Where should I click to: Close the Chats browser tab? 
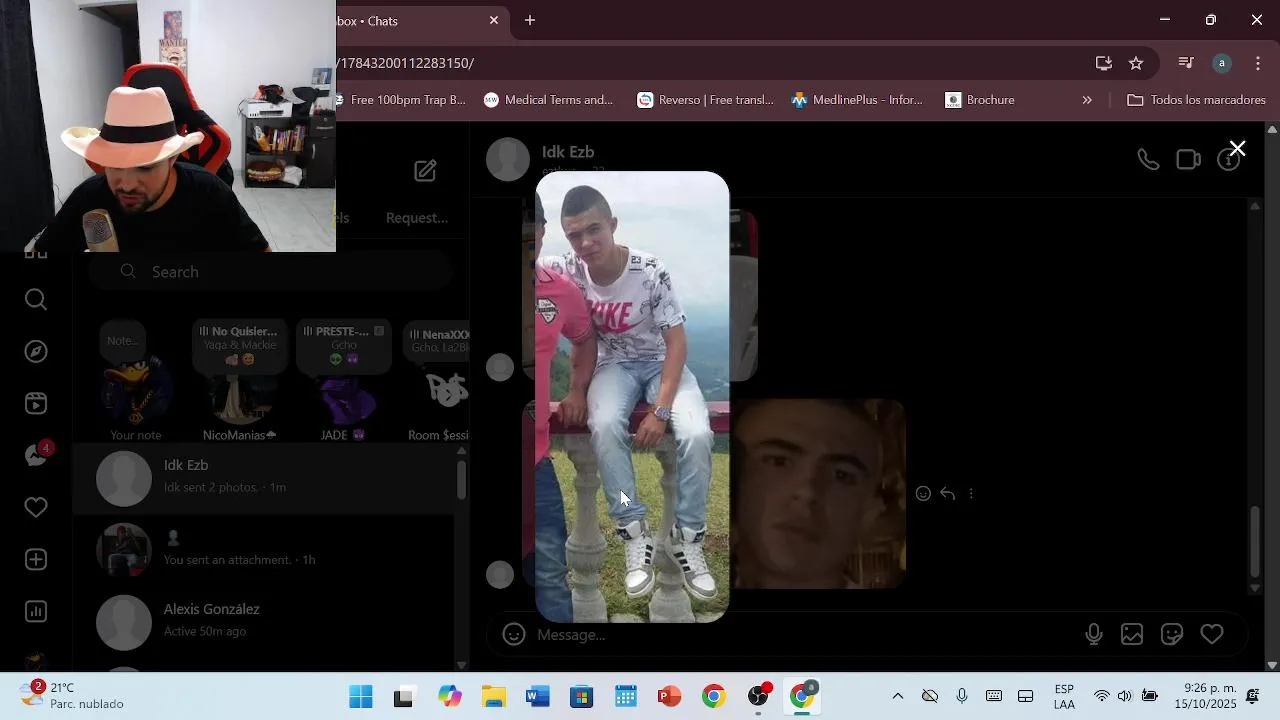(x=494, y=20)
